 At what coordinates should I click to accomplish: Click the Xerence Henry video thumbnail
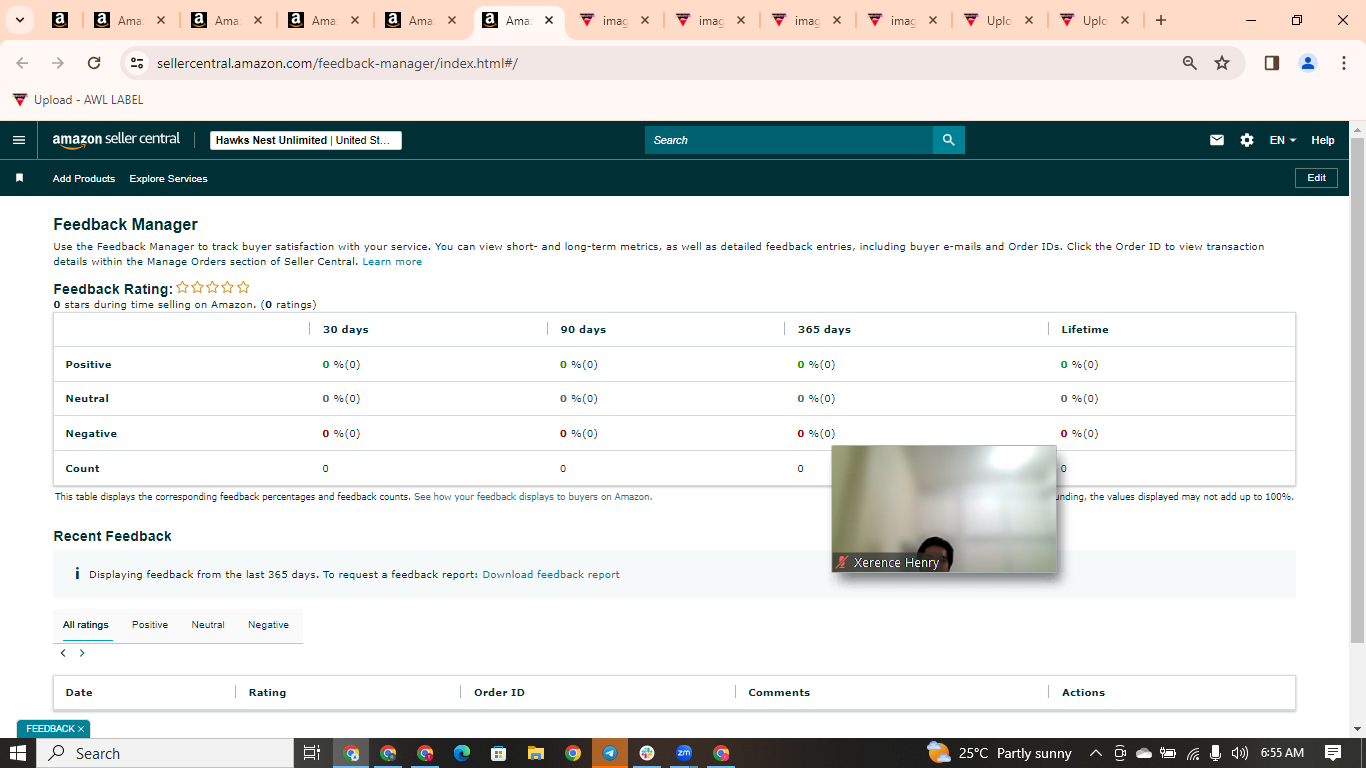coord(944,509)
